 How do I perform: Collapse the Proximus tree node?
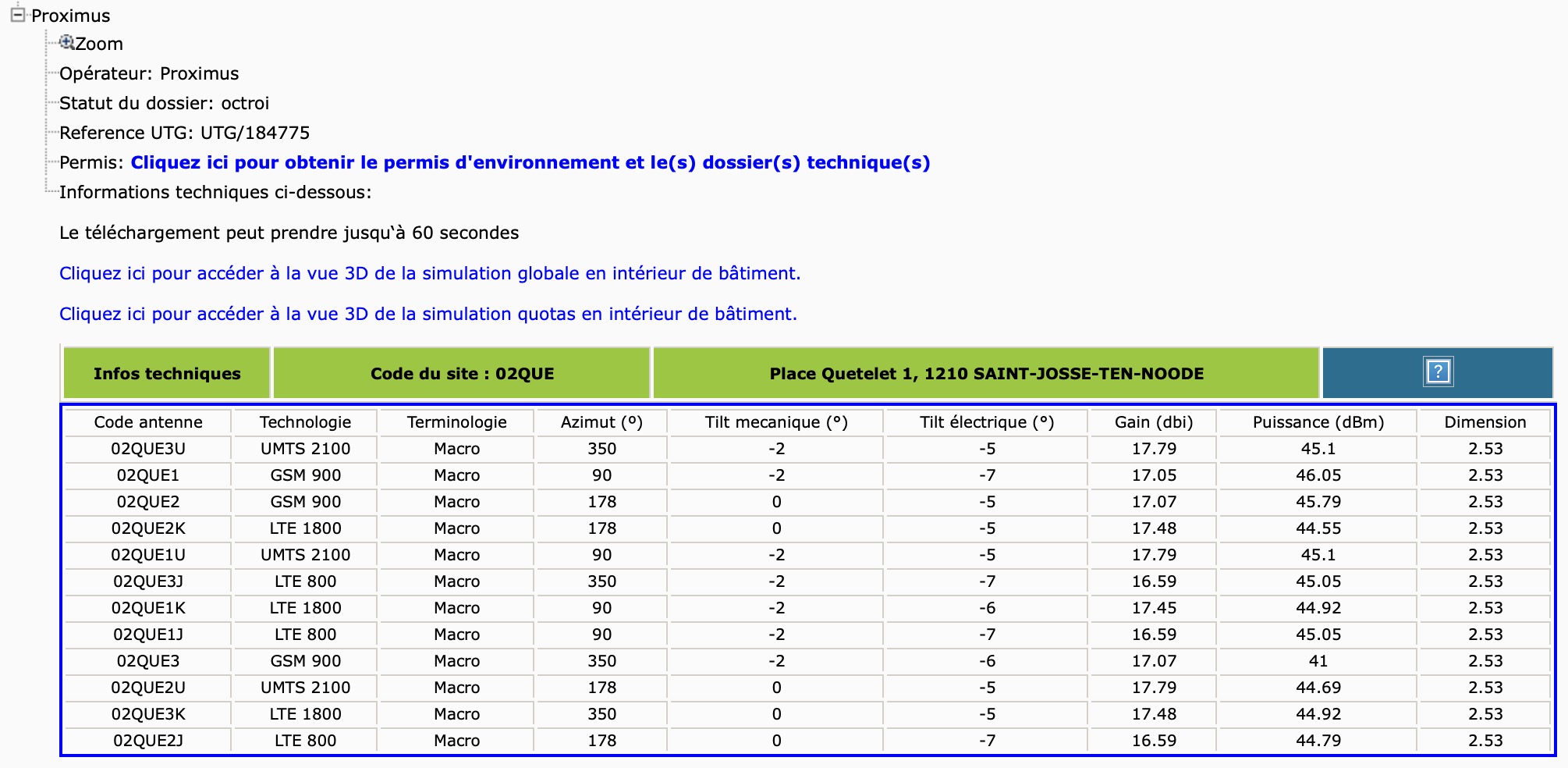click(x=17, y=15)
